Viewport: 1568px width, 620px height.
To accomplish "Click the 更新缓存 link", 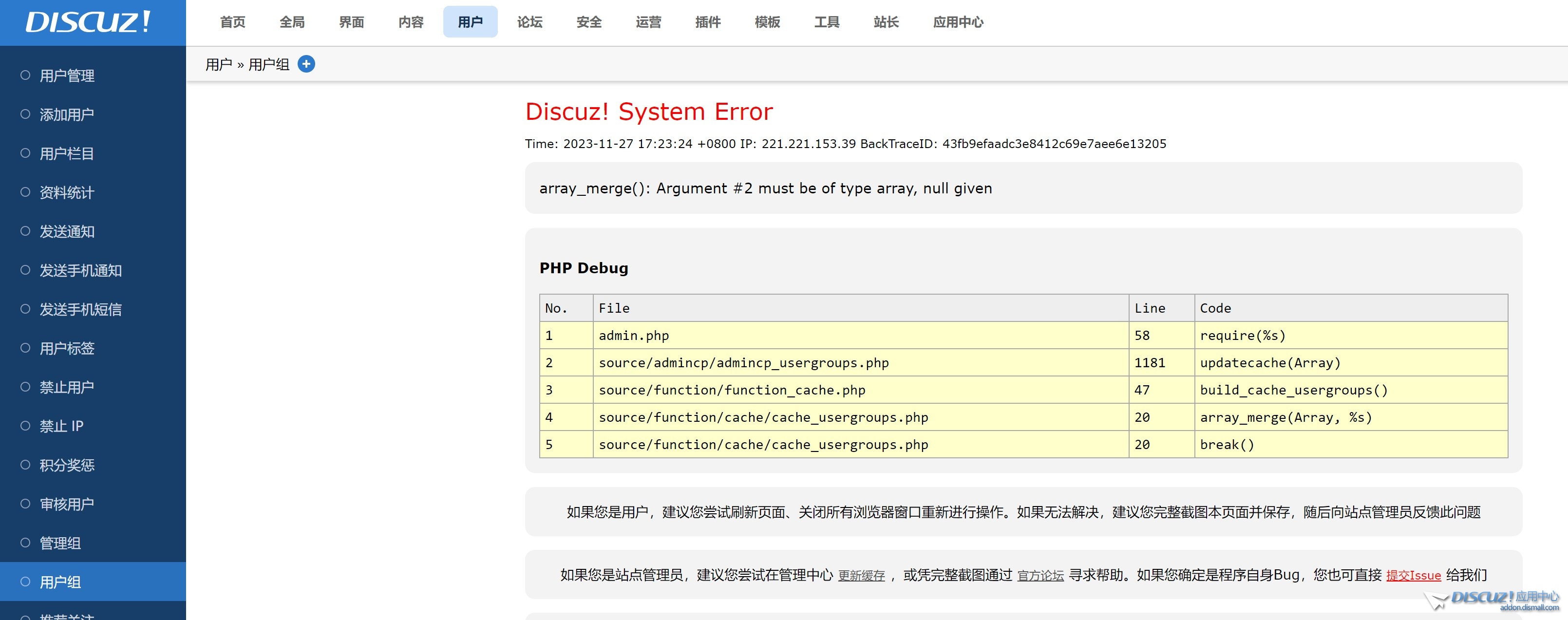I will click(862, 575).
